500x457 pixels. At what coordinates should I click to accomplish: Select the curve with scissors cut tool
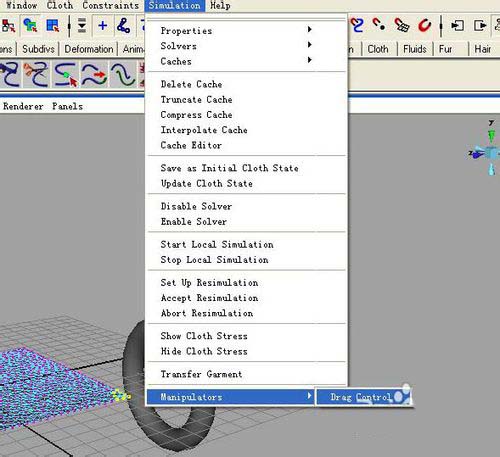pos(35,74)
